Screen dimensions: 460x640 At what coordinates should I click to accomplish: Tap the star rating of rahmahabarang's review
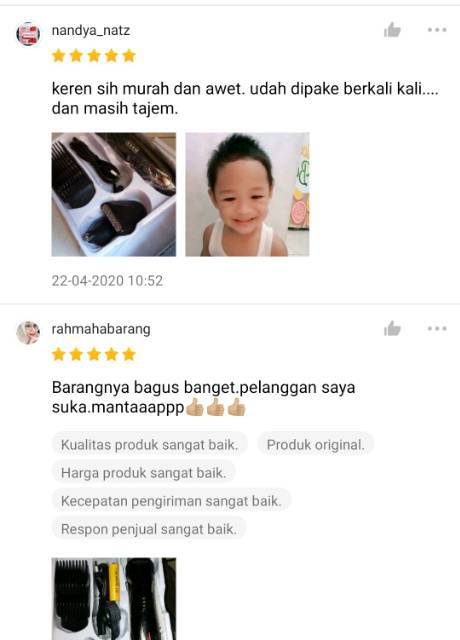coord(94,354)
